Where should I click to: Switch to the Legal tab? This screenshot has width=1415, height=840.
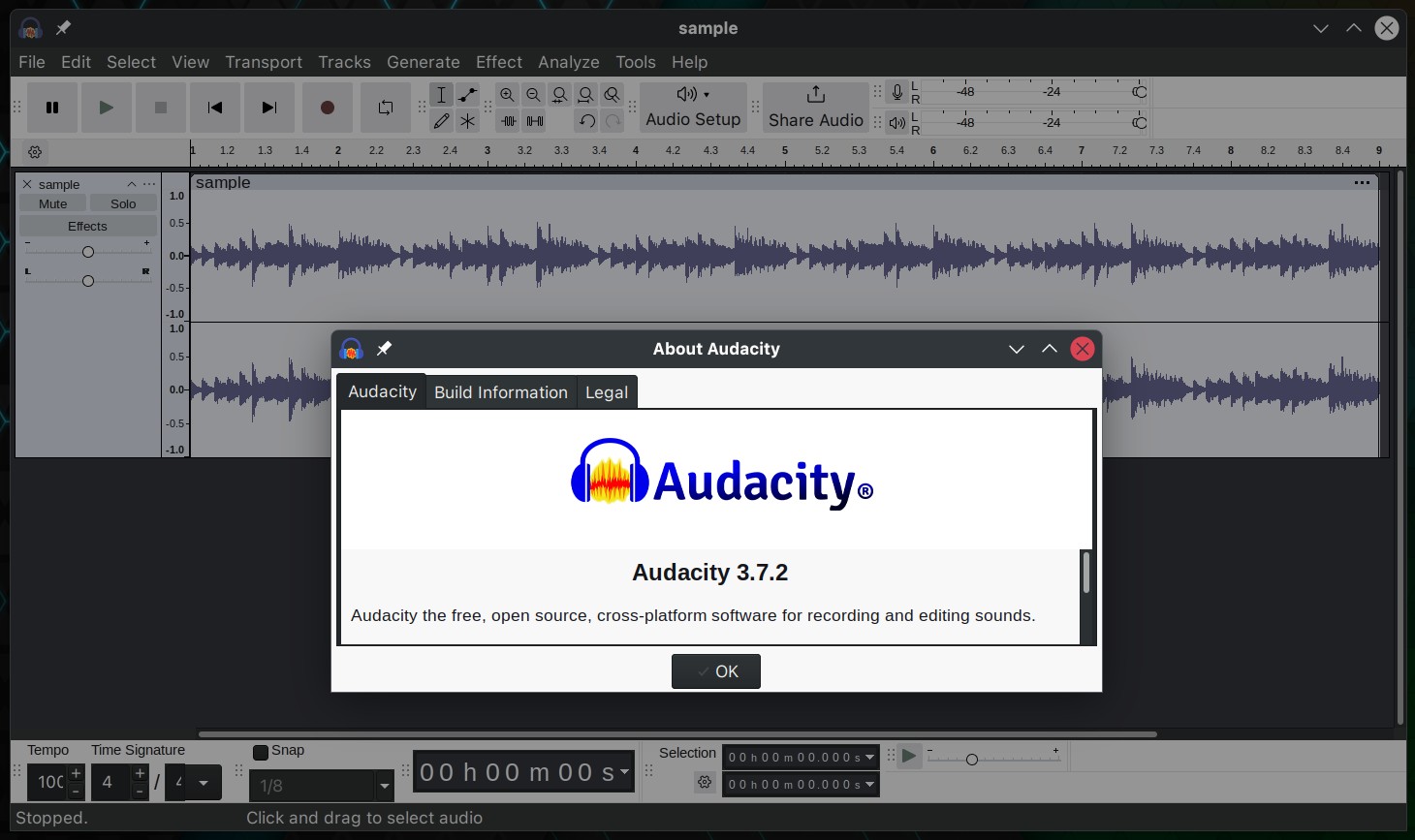click(607, 392)
